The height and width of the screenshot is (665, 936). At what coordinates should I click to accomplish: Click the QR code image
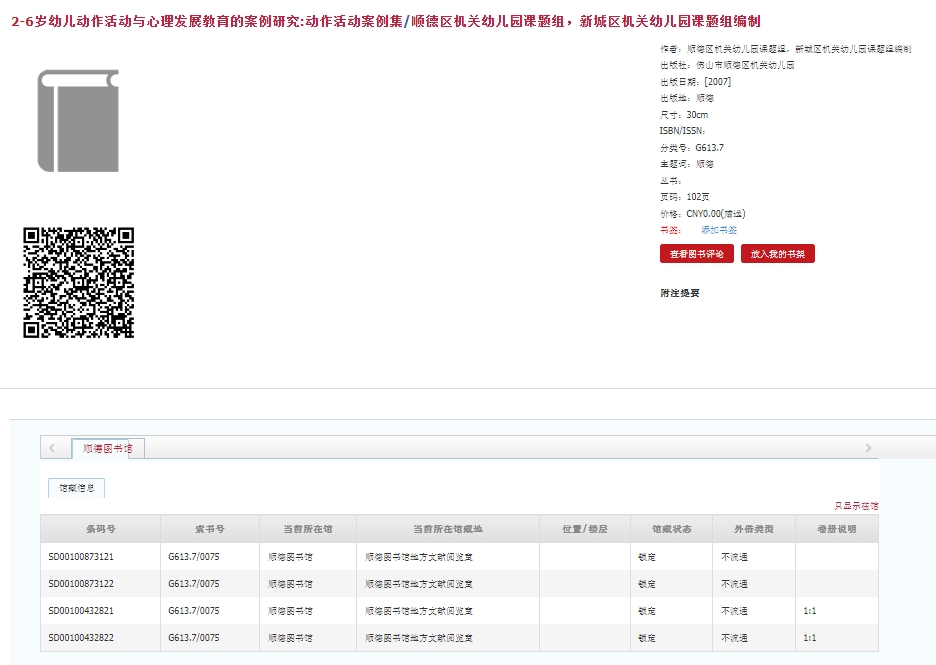click(x=78, y=283)
